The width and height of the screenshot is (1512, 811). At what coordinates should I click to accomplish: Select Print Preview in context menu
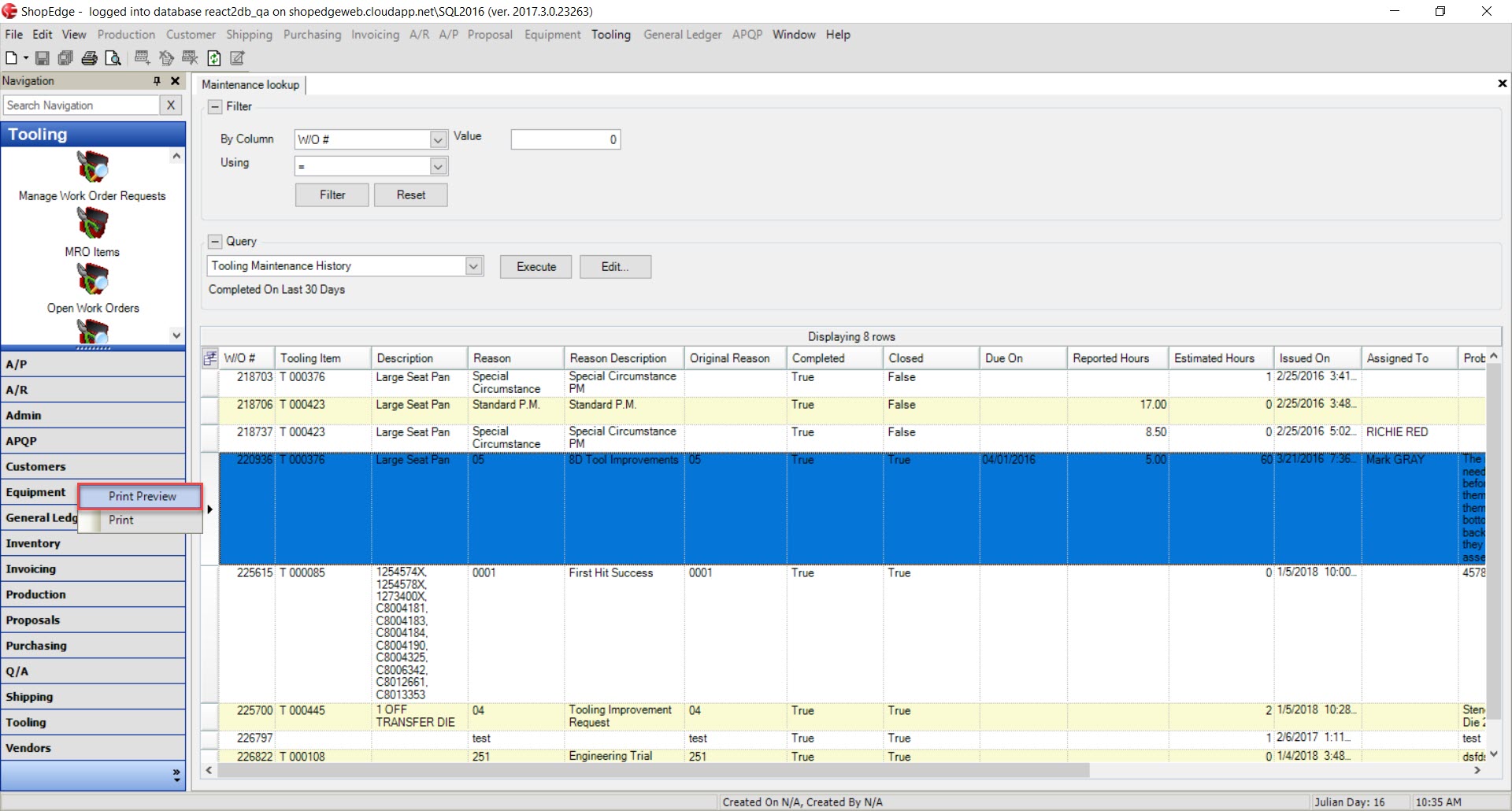[142, 496]
